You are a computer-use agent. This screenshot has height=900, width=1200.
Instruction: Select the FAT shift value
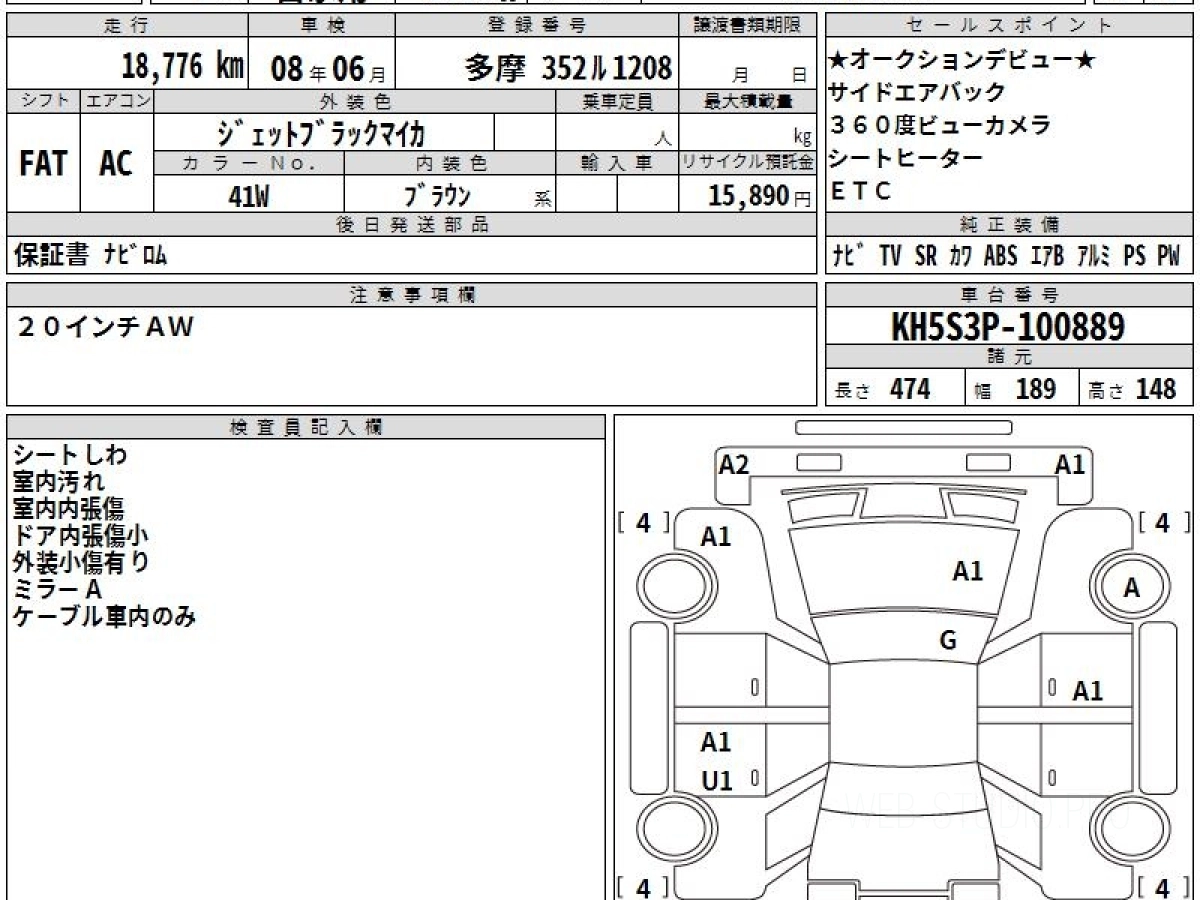pyautogui.click(x=43, y=164)
